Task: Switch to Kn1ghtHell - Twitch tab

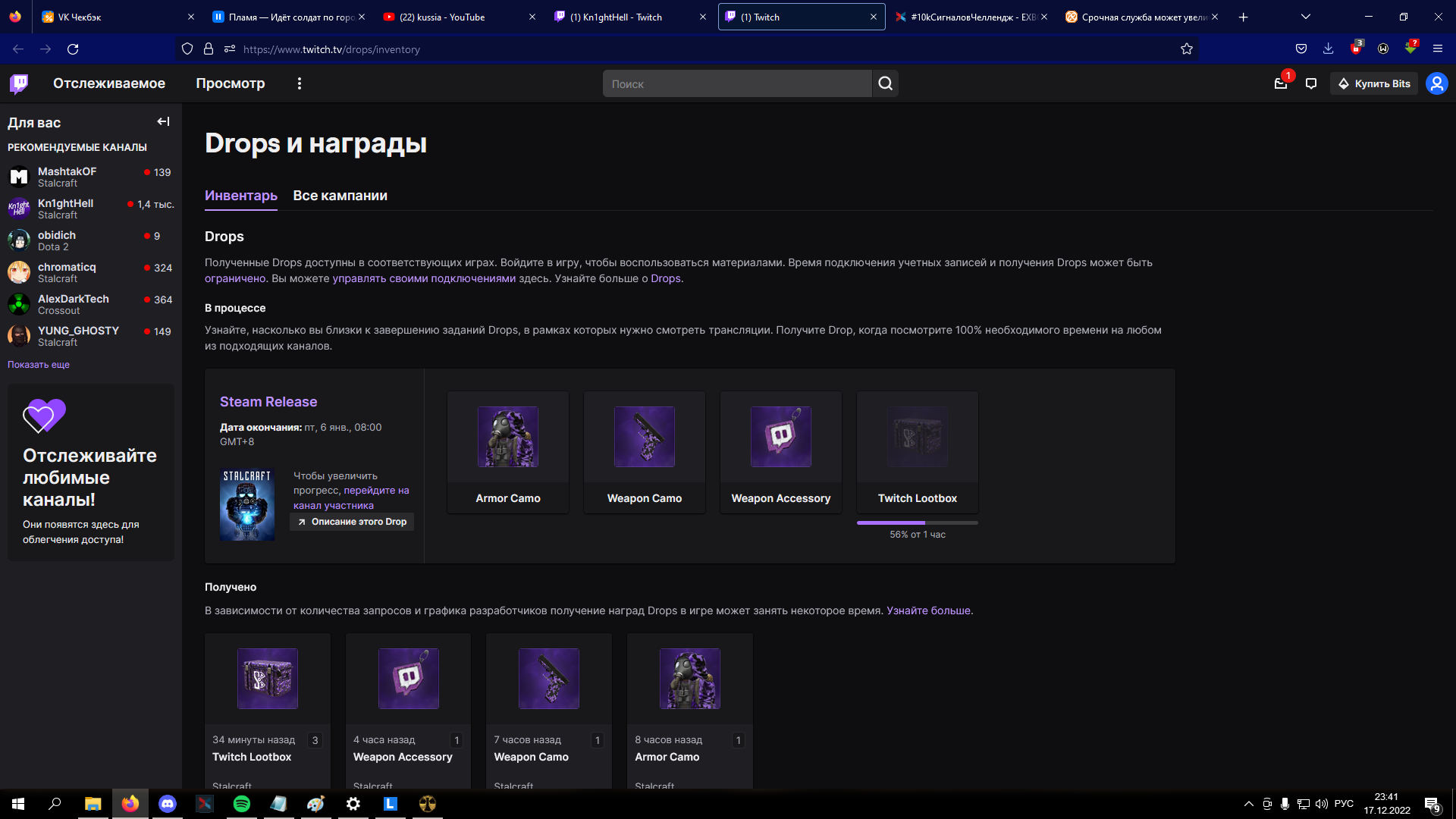Action: [x=629, y=17]
